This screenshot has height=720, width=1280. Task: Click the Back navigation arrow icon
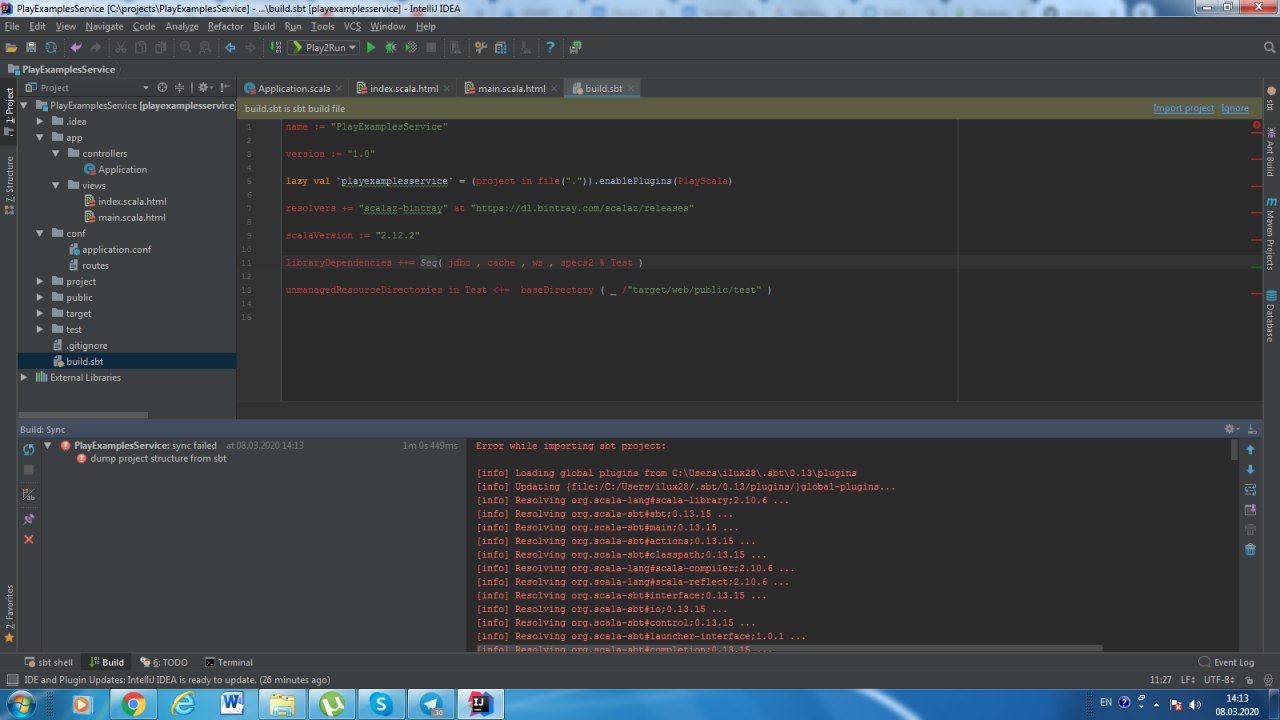tap(230, 47)
